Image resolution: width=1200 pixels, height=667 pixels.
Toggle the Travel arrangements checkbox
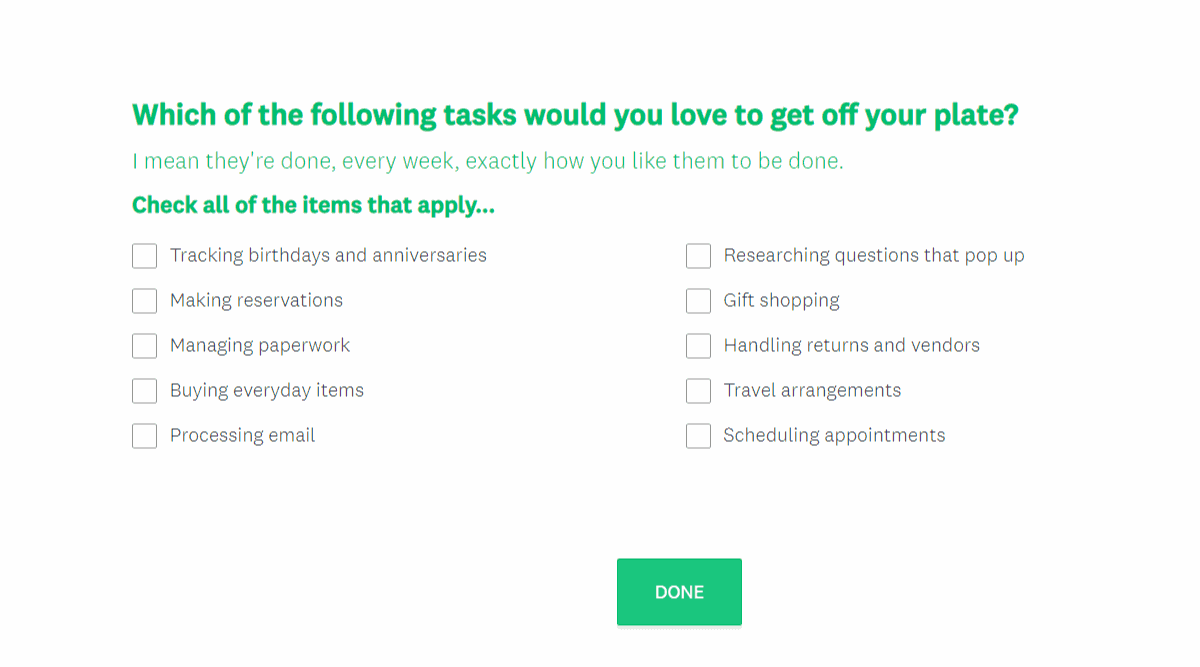[698, 391]
